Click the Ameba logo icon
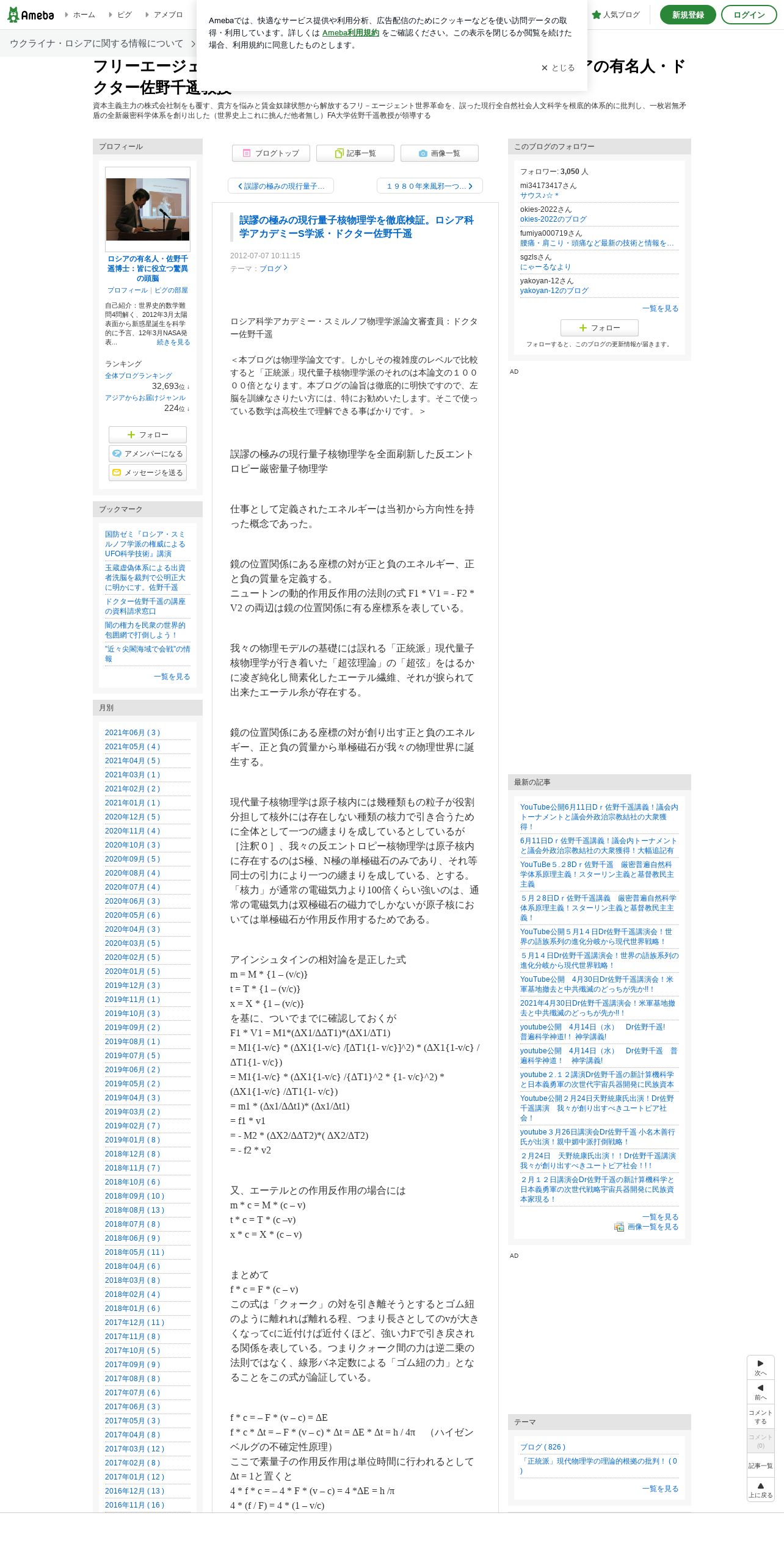784x1568 pixels. pos(31,15)
